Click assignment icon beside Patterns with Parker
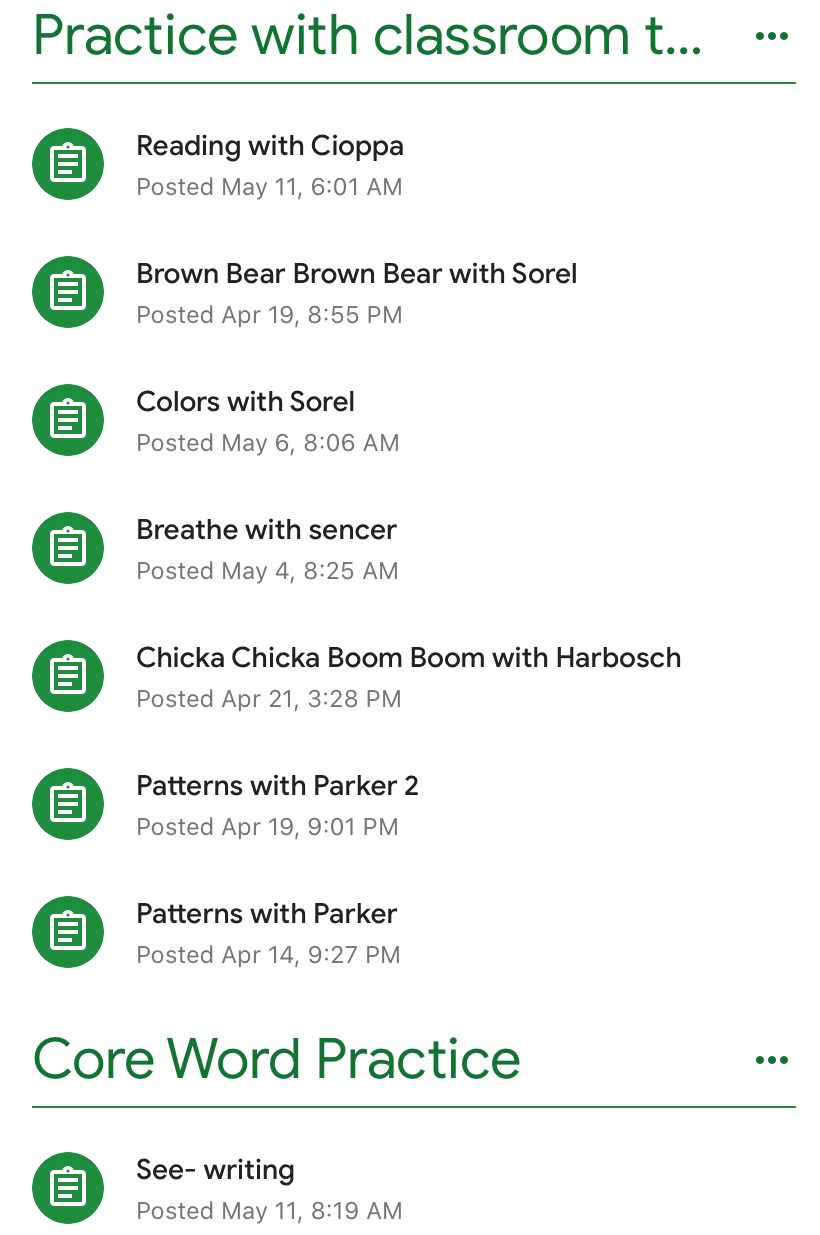The height and width of the screenshot is (1235, 820). [68, 932]
